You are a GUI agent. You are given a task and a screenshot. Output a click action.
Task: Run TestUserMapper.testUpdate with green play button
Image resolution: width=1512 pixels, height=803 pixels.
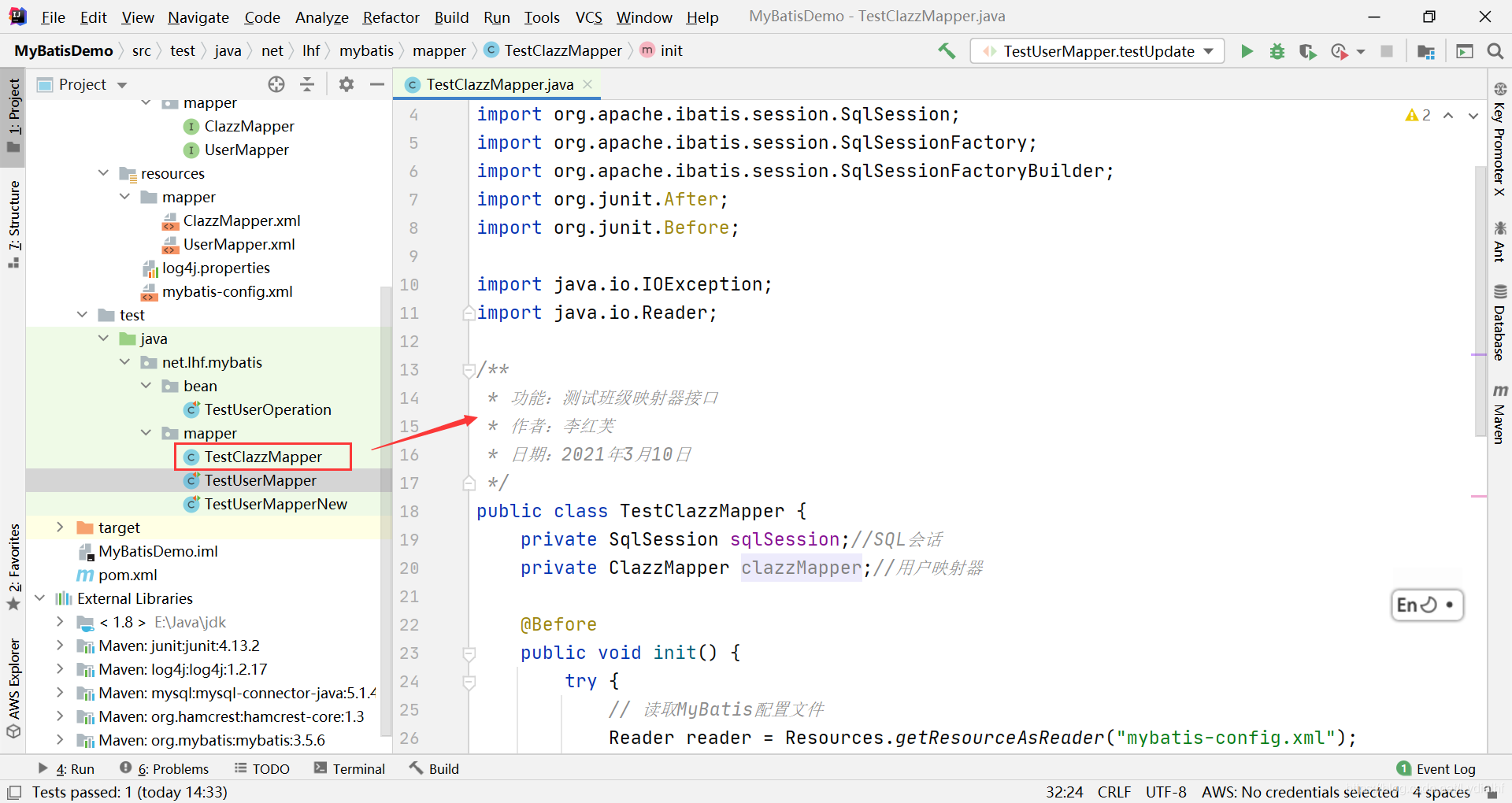(1247, 51)
